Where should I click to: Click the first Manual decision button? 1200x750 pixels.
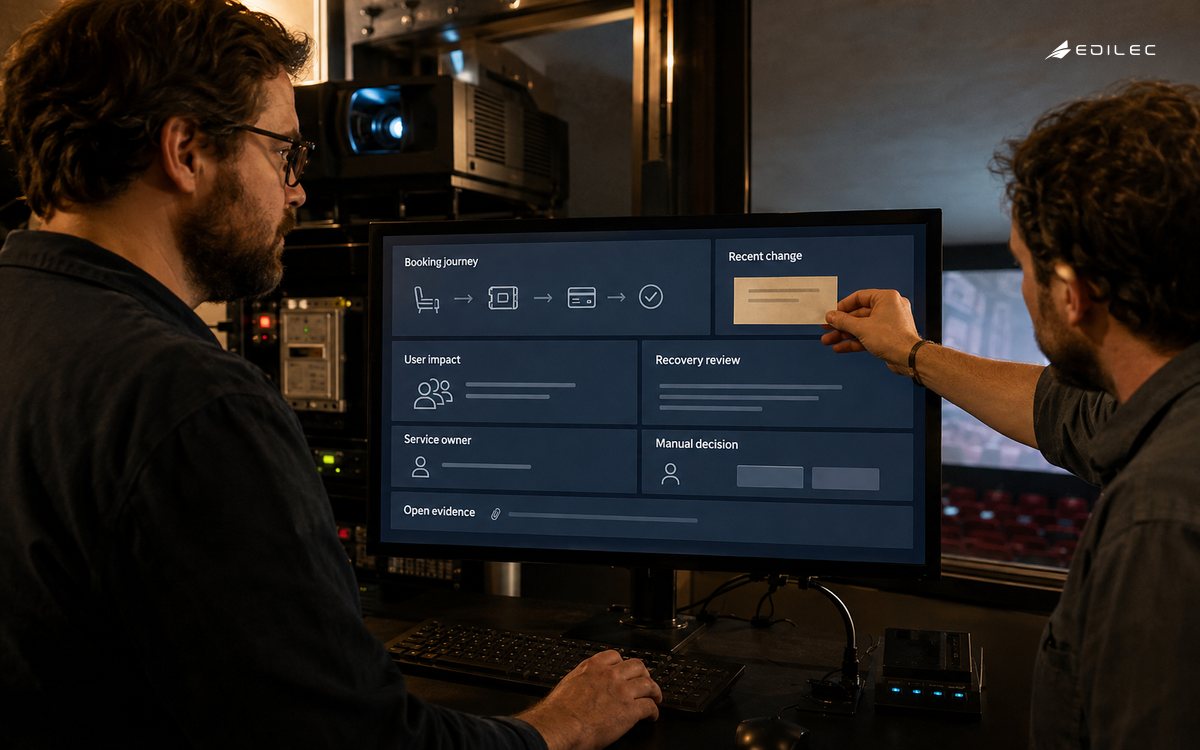coord(770,477)
